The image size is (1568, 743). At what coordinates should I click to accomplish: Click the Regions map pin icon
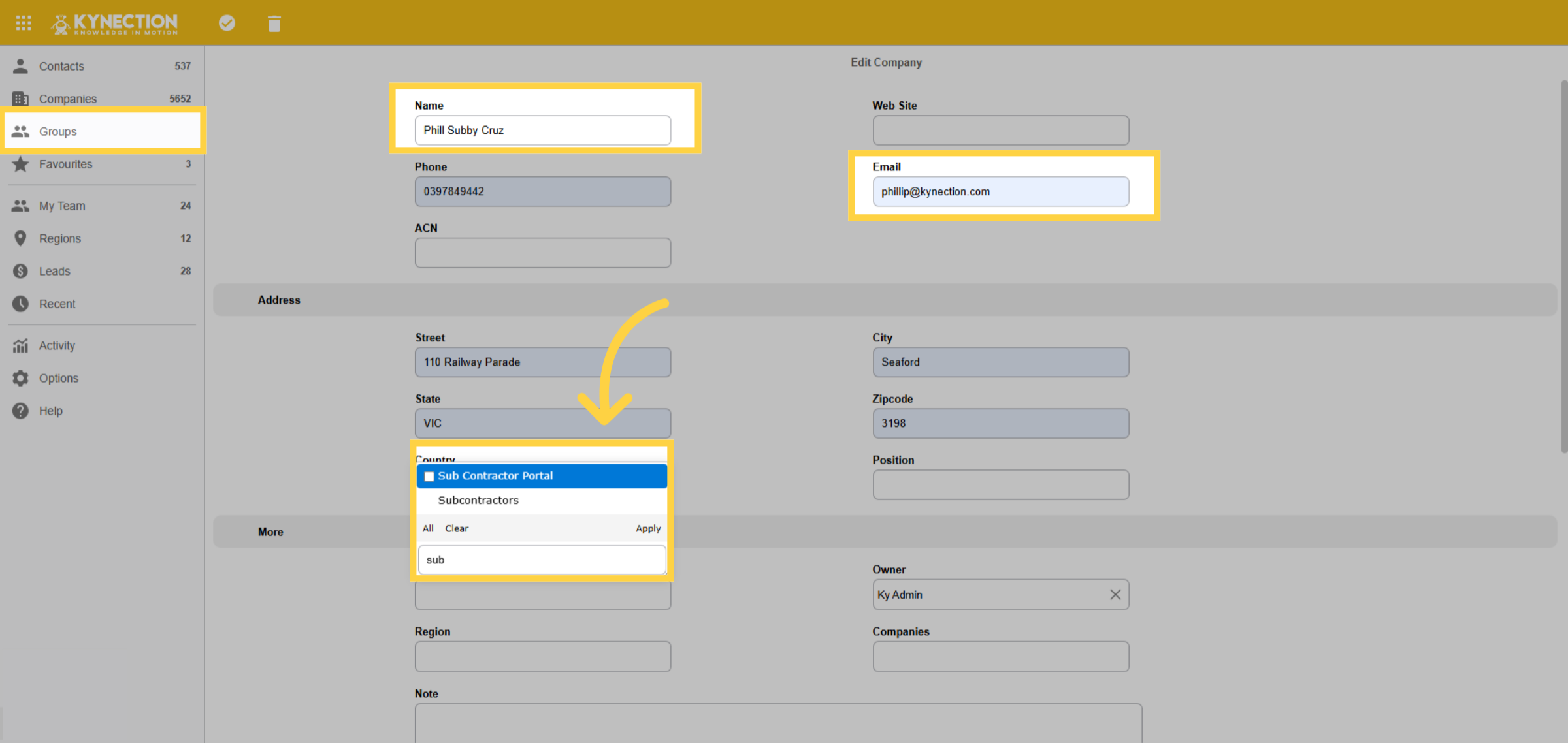point(20,238)
